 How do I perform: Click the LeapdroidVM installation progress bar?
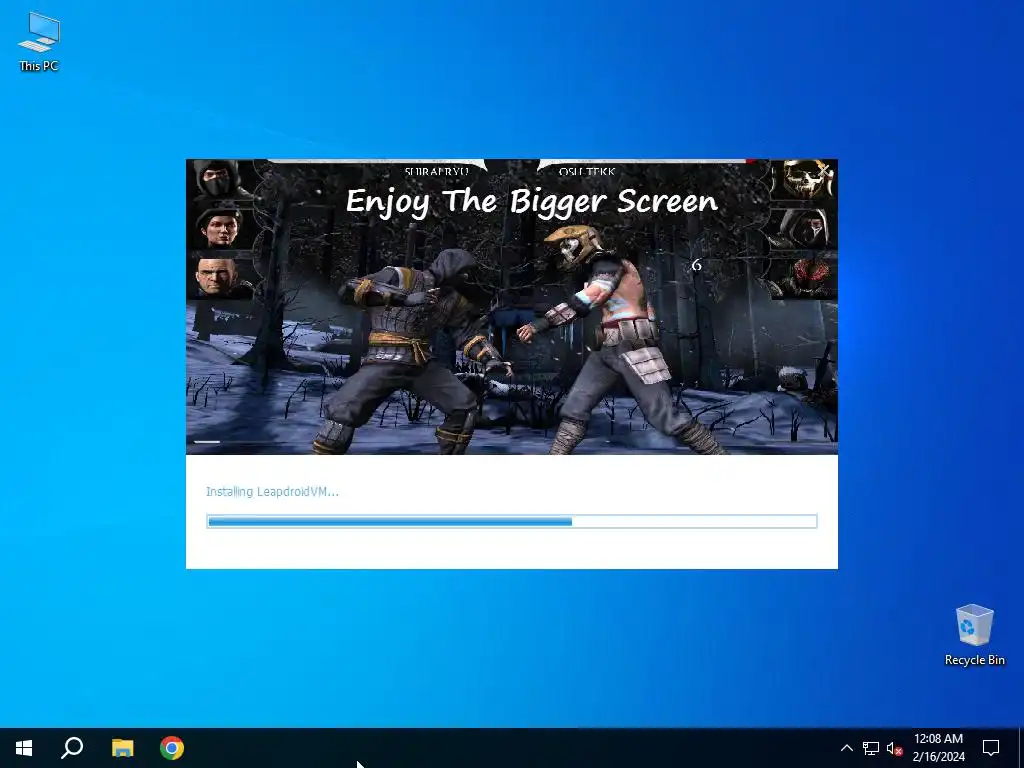tap(512, 521)
